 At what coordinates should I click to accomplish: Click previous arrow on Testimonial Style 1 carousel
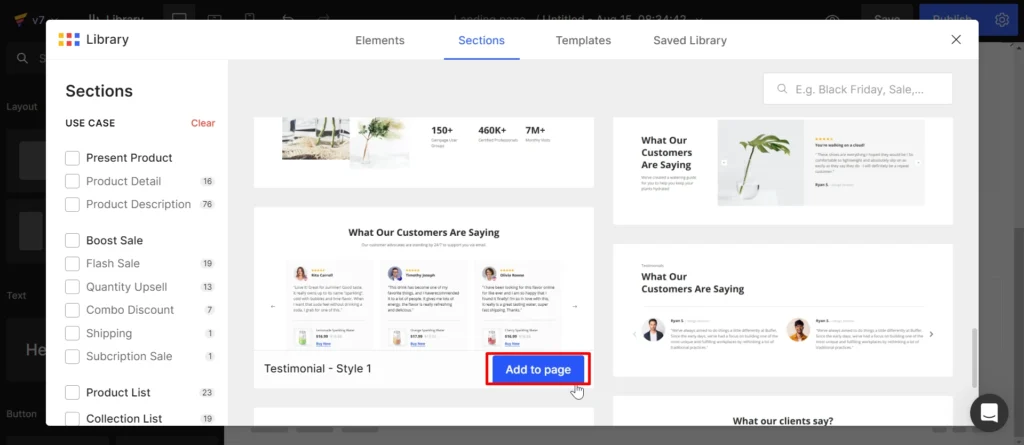[x=273, y=307]
